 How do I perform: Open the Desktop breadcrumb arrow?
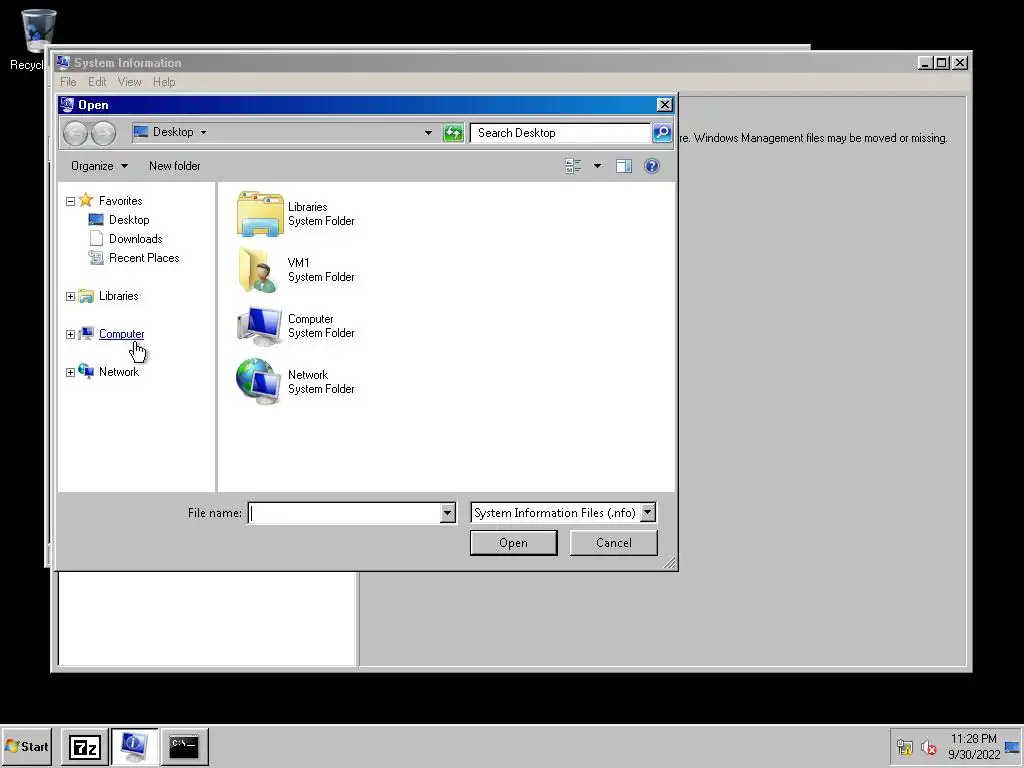[203, 133]
